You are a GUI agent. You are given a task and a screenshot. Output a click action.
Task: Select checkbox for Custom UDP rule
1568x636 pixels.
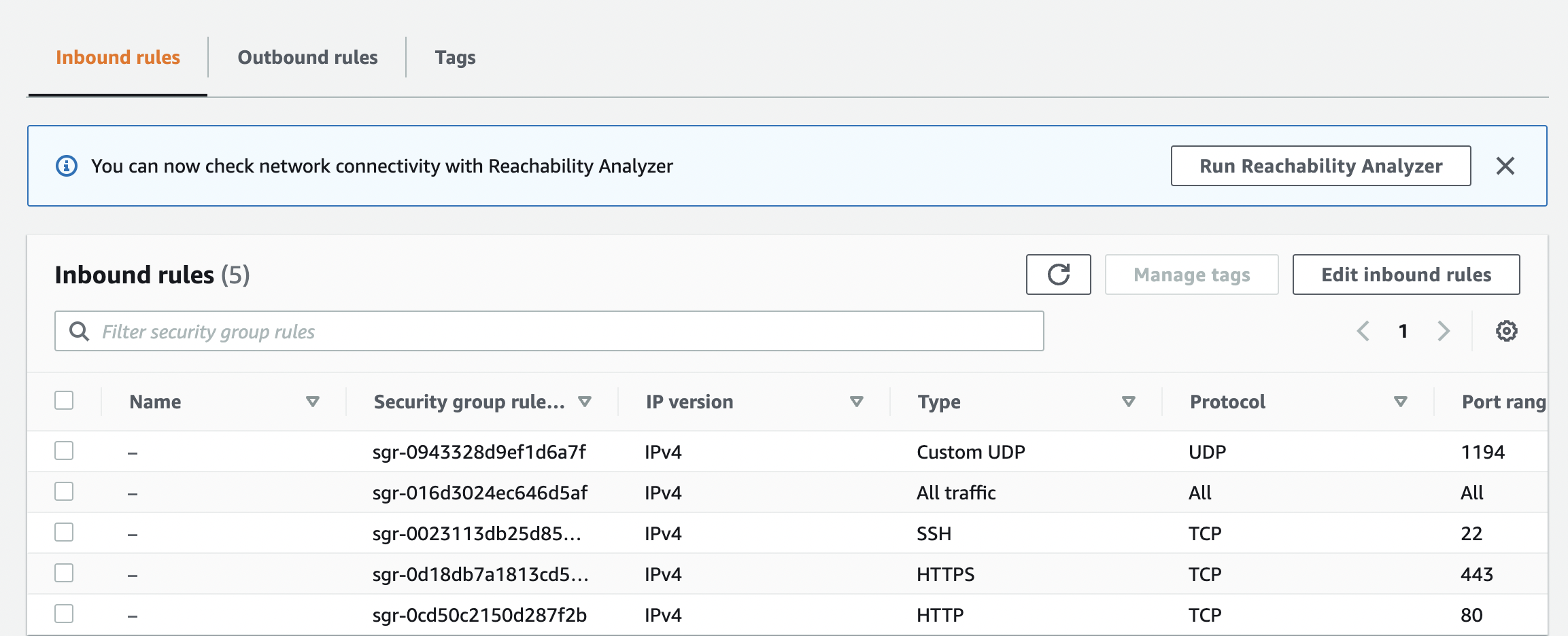(x=64, y=450)
